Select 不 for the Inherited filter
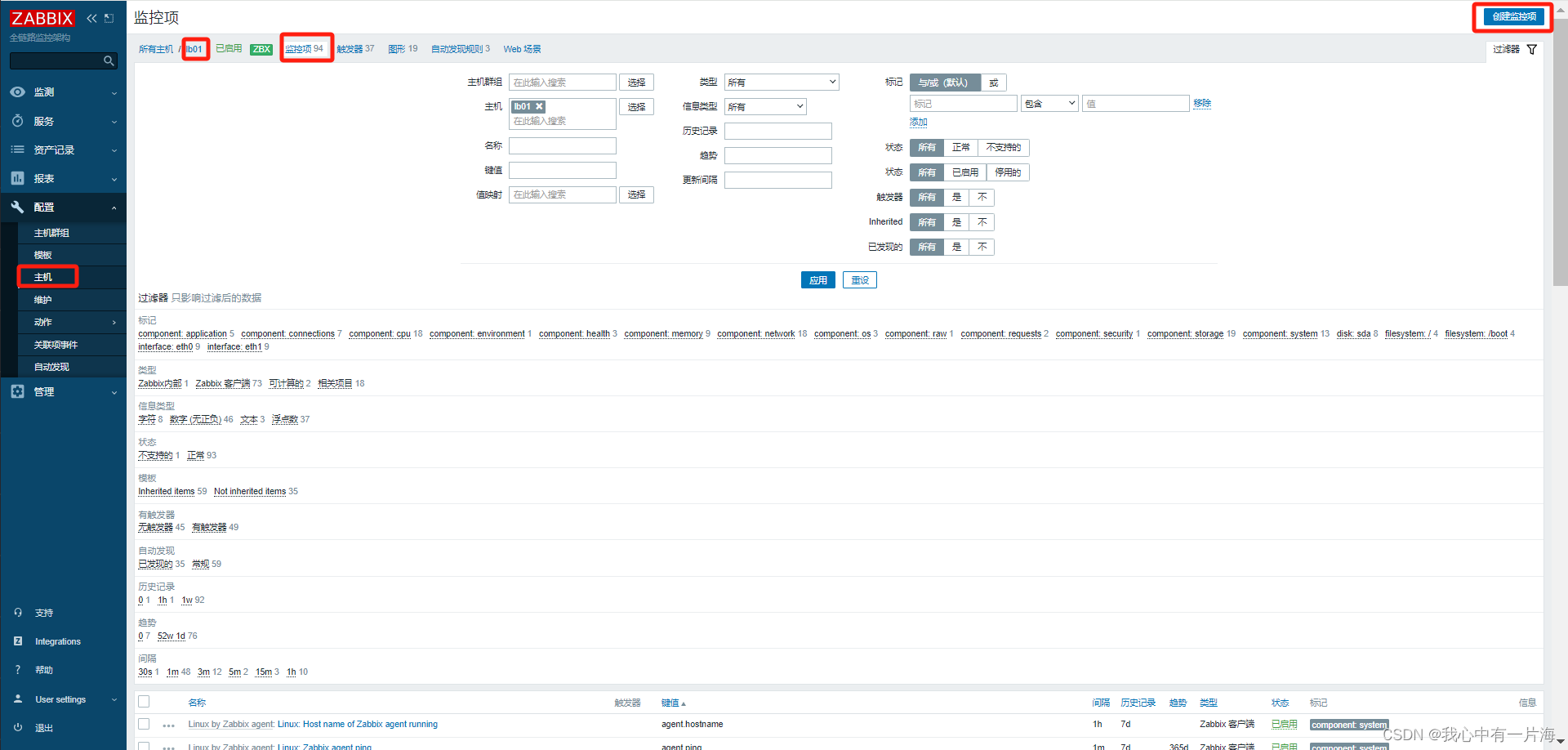The width and height of the screenshot is (1568, 750). coord(982,222)
